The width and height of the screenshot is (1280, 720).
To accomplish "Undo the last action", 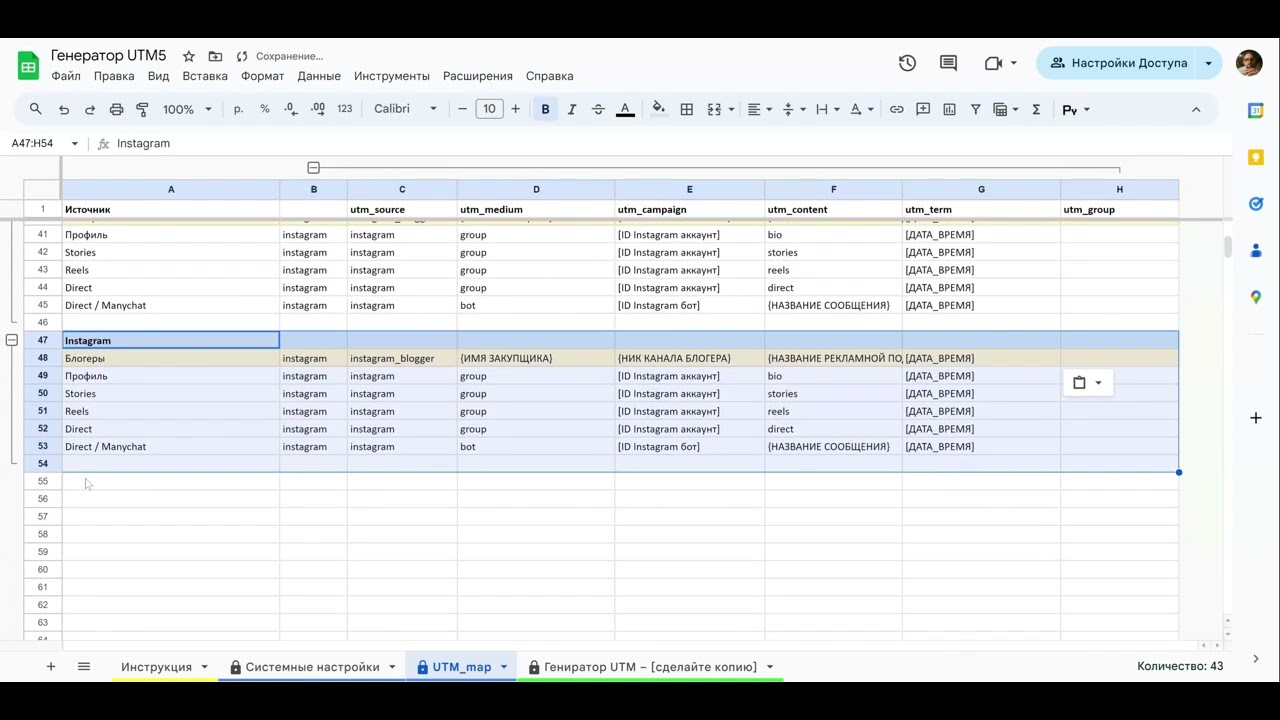I will 64,109.
